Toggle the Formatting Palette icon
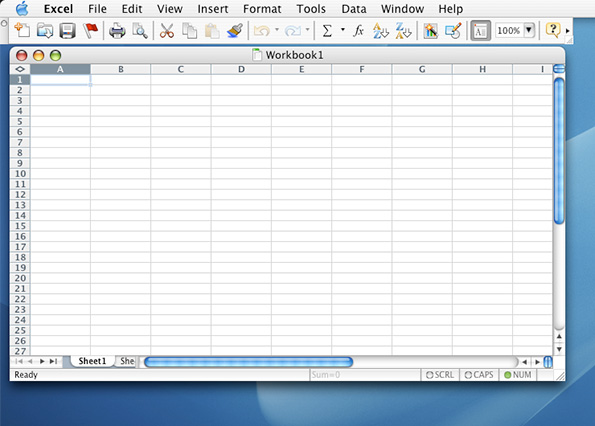Image resolution: width=595 pixels, height=426 pixels. pos(480,31)
